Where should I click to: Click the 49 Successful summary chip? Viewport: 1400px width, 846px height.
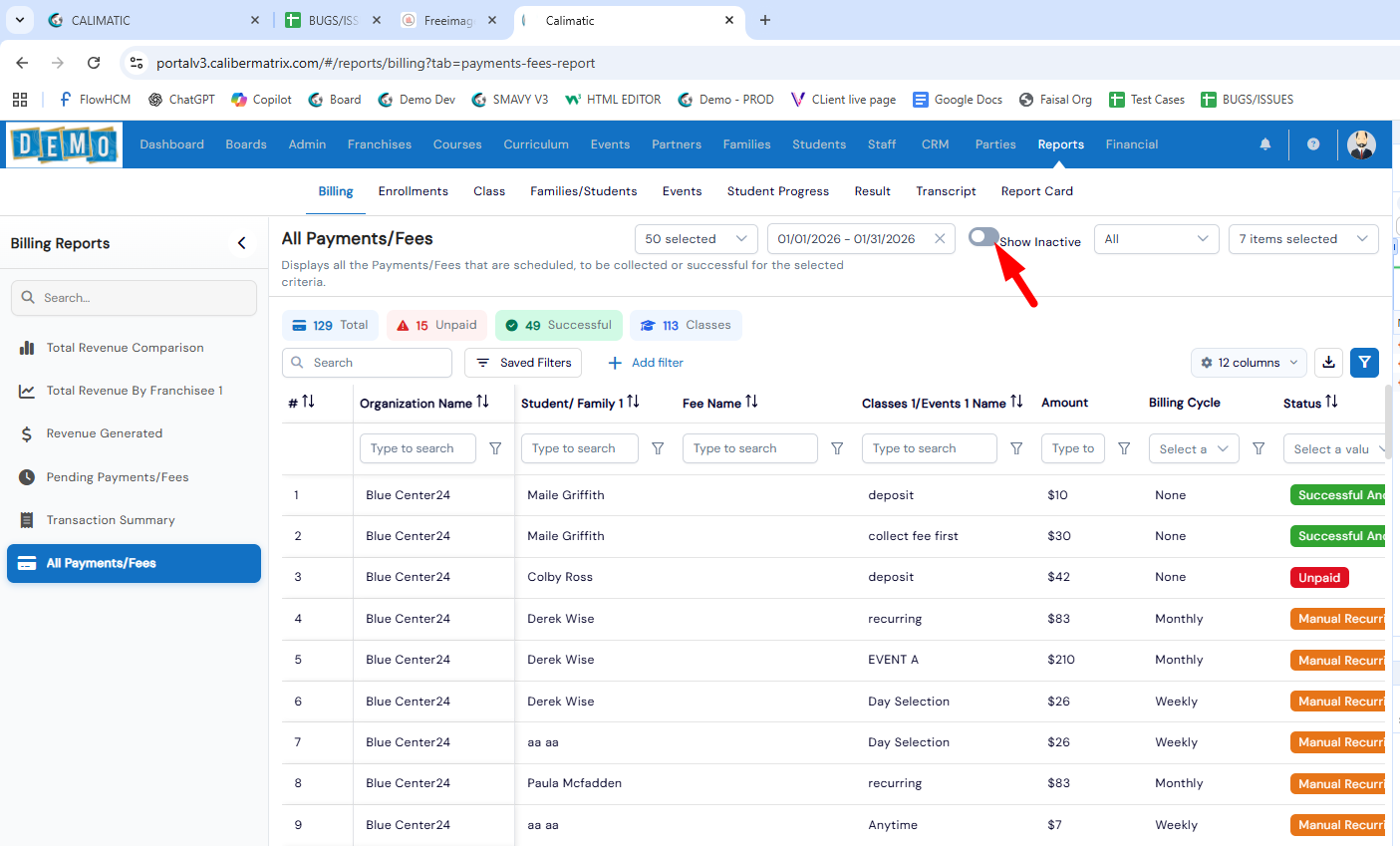(559, 325)
